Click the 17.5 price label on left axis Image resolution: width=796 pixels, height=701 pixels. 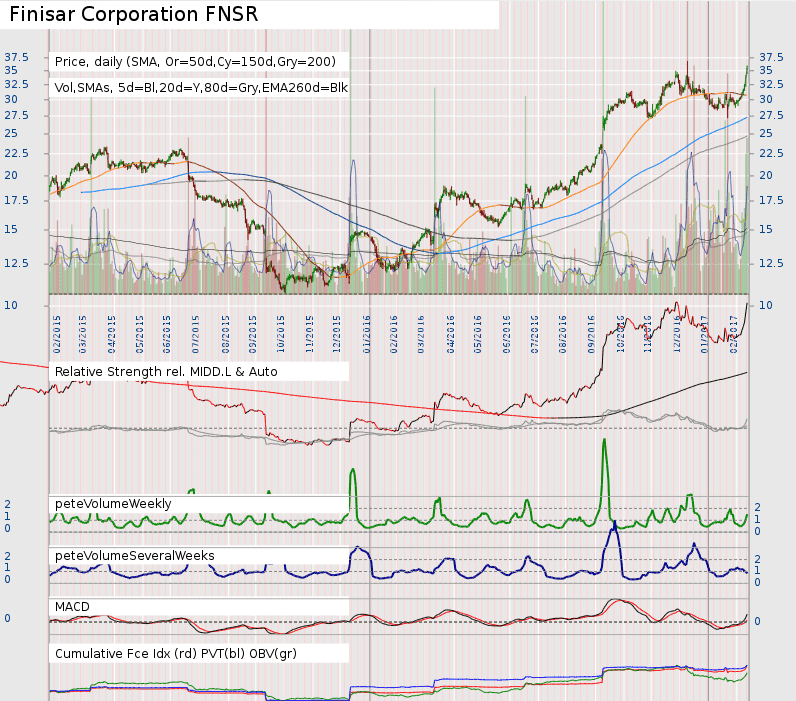coord(17,201)
